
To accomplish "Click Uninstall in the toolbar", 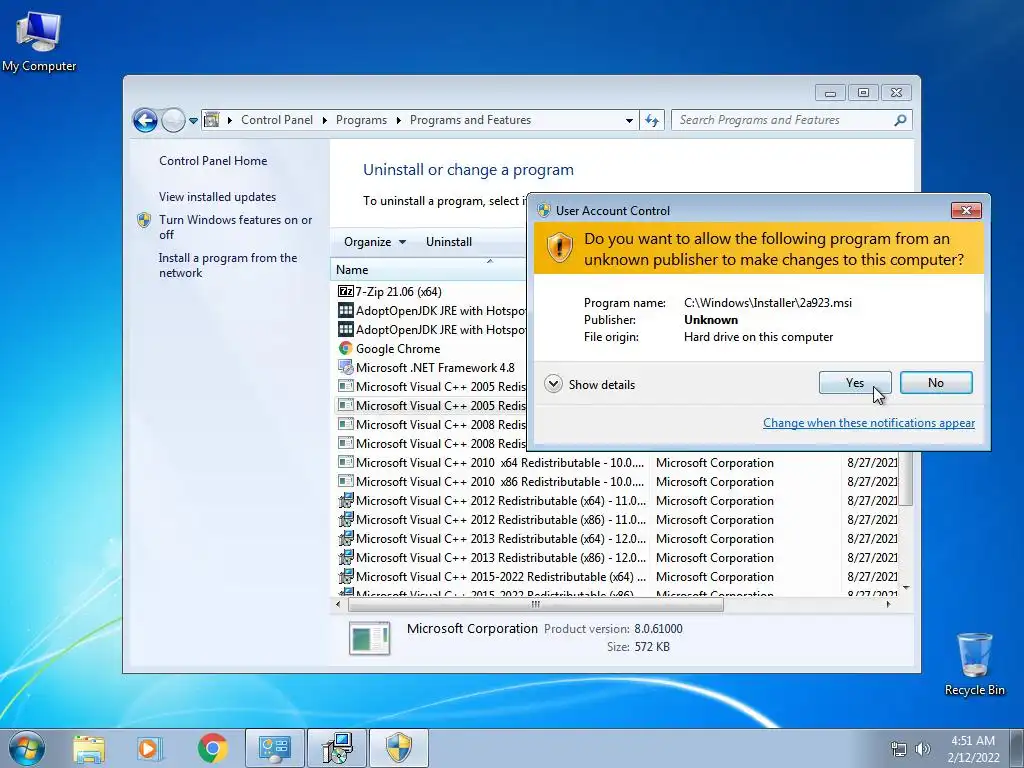I will (x=449, y=242).
